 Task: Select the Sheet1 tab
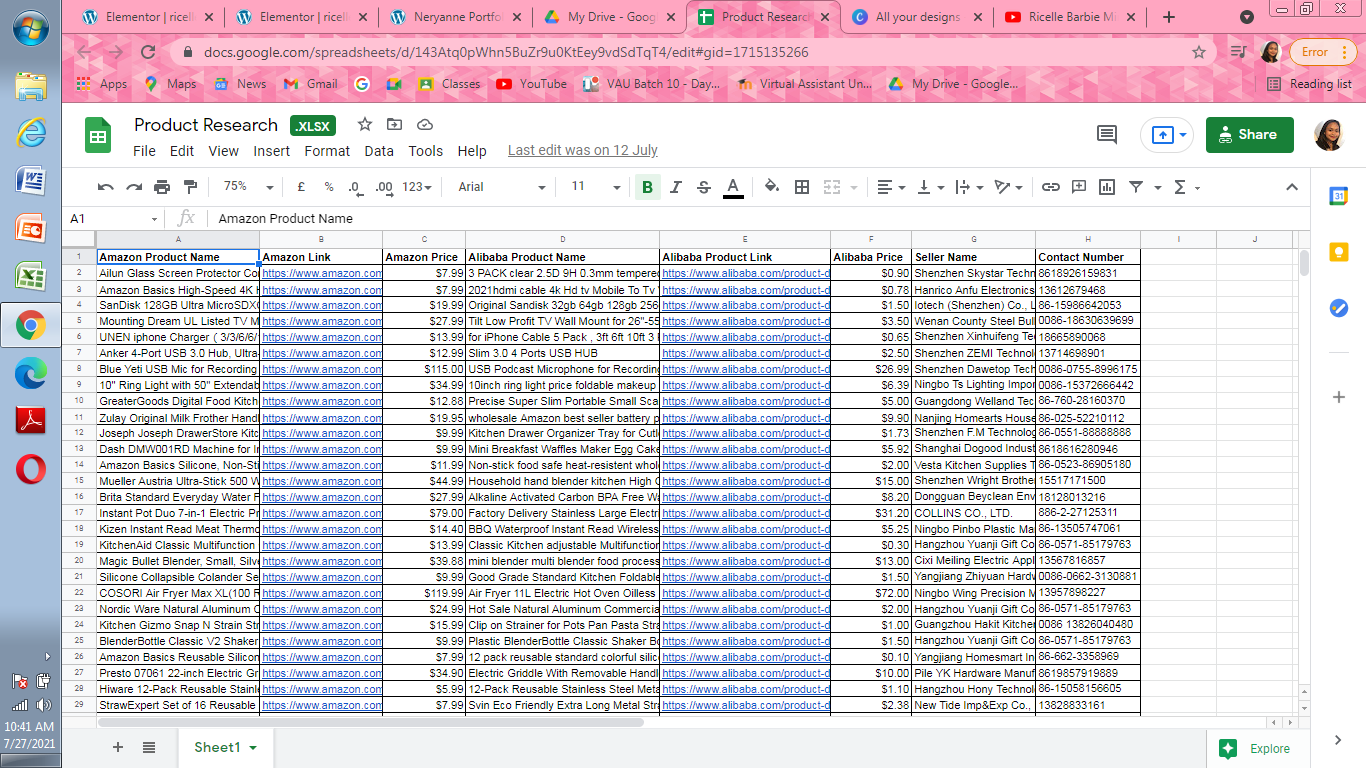[x=225, y=747]
